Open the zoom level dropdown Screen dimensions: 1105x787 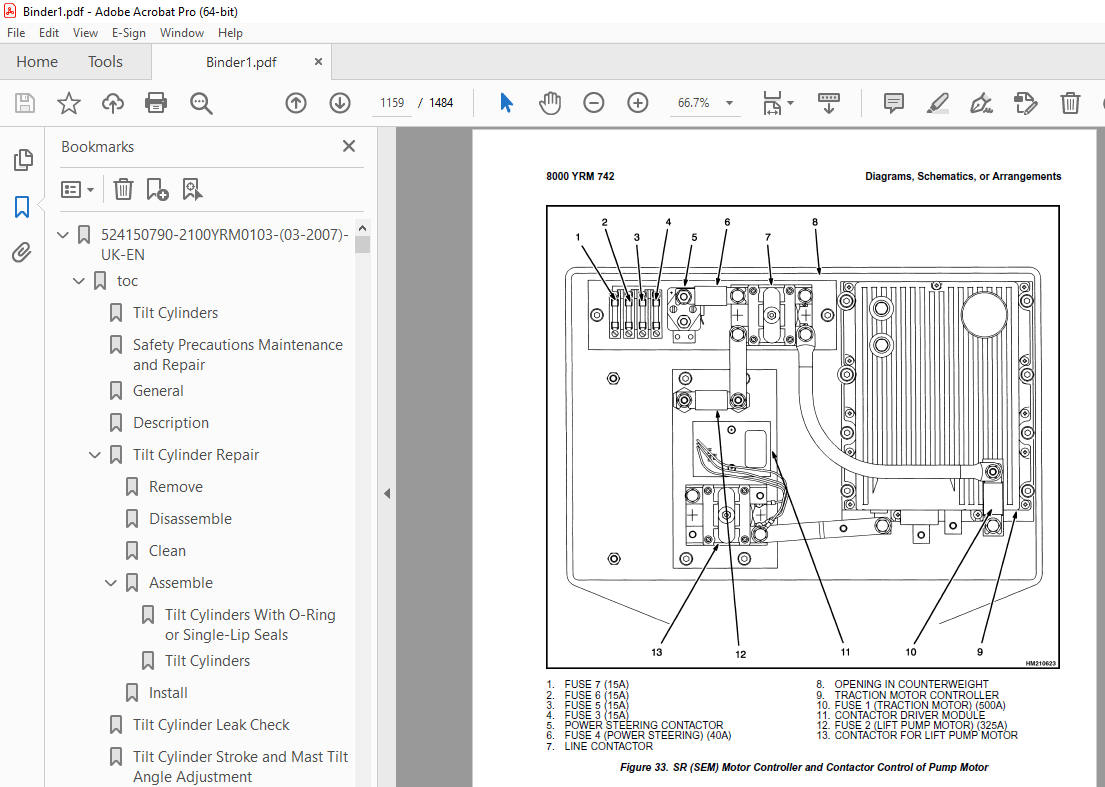tap(729, 103)
